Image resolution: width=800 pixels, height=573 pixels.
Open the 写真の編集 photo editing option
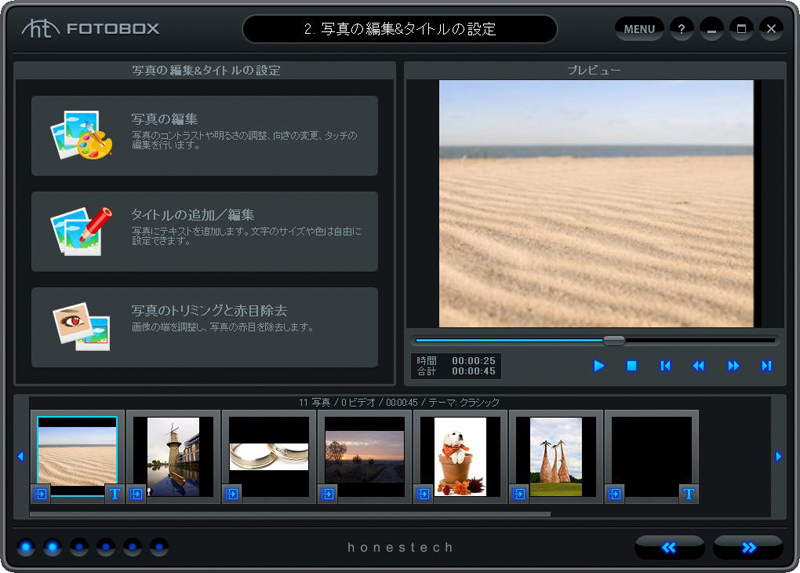pos(205,136)
